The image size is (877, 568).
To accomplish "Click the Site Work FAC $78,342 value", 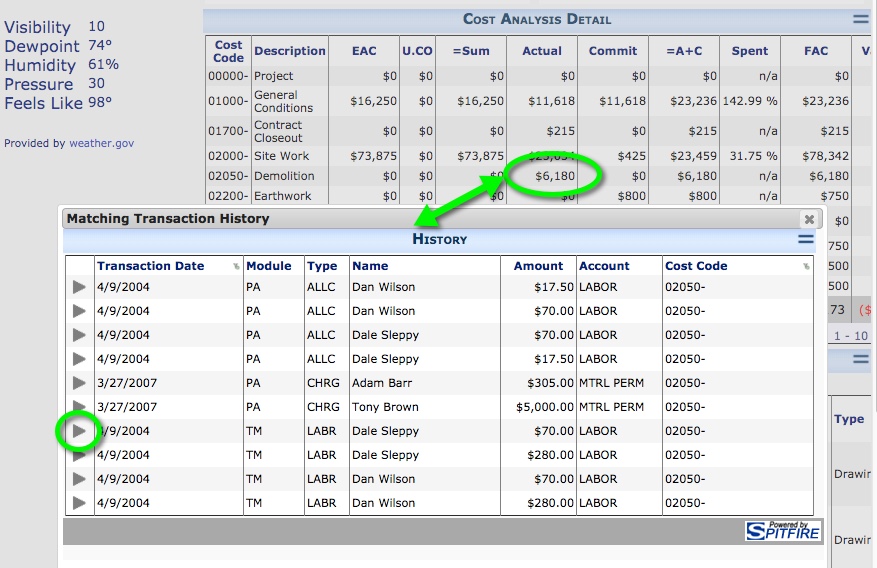I will [x=826, y=156].
